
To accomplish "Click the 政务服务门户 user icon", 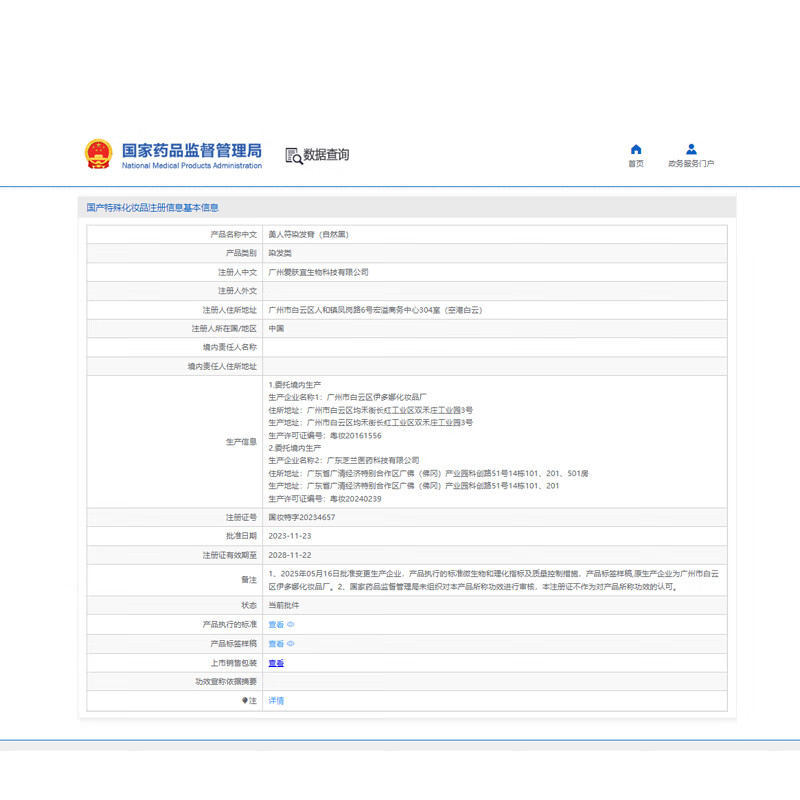I will tap(691, 150).
